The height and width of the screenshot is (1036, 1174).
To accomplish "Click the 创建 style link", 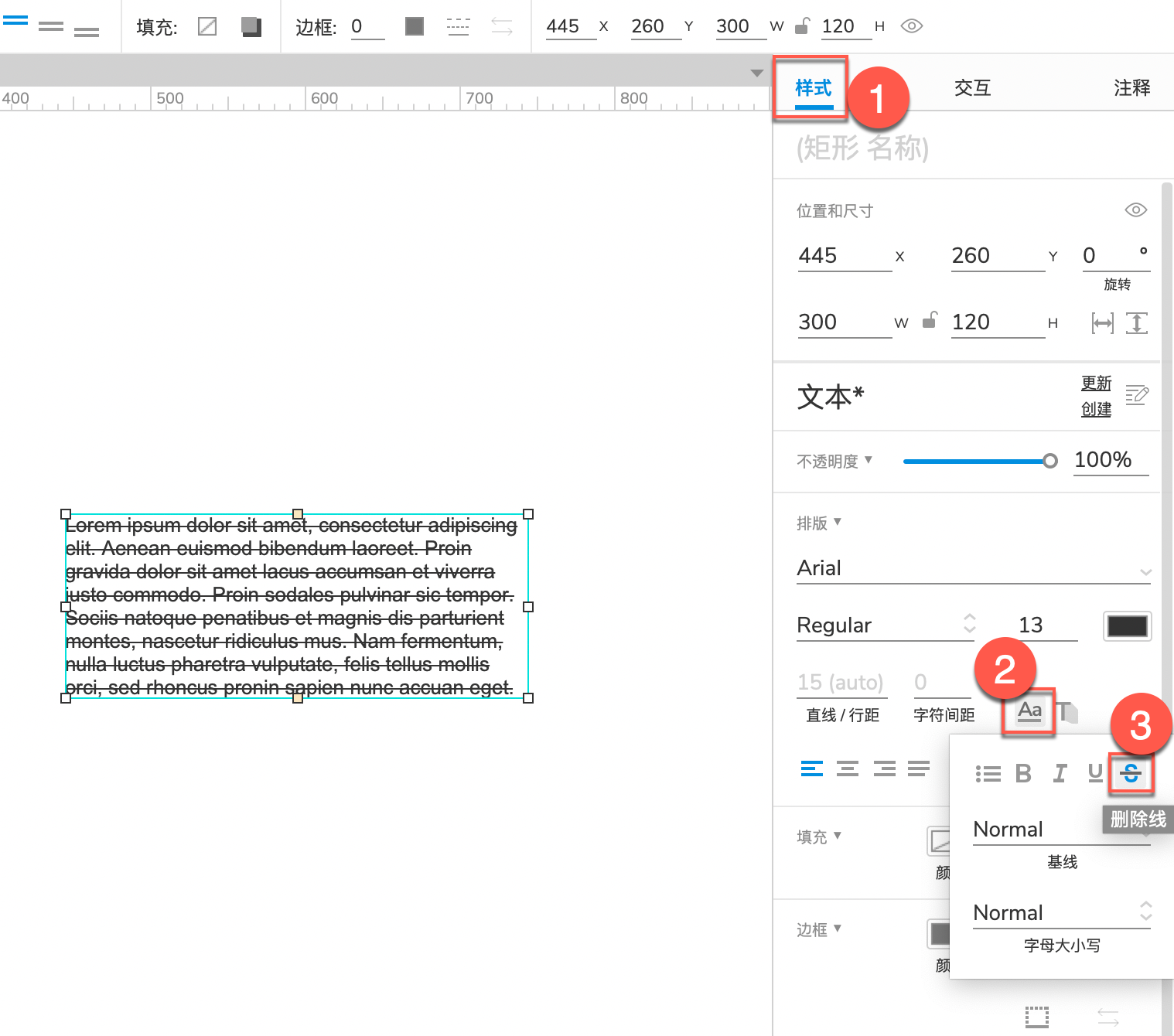I will 1096,410.
